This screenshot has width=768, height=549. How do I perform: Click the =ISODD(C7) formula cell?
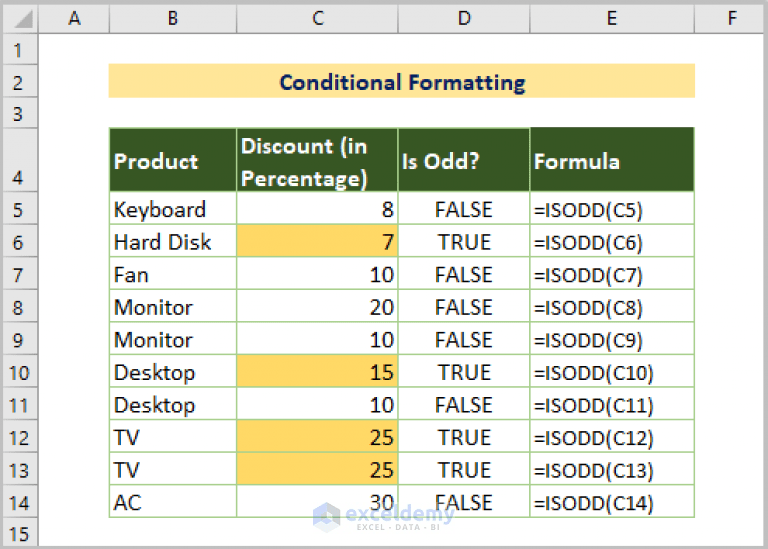coord(612,274)
